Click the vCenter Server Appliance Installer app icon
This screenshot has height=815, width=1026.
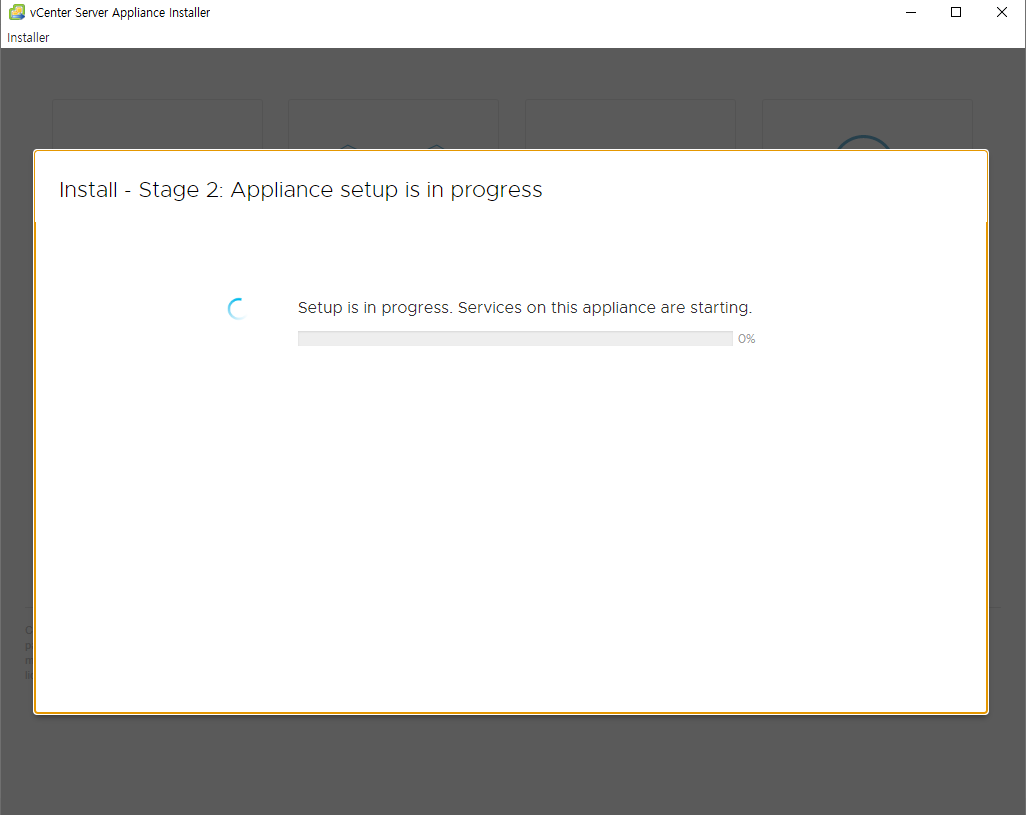(x=16, y=12)
